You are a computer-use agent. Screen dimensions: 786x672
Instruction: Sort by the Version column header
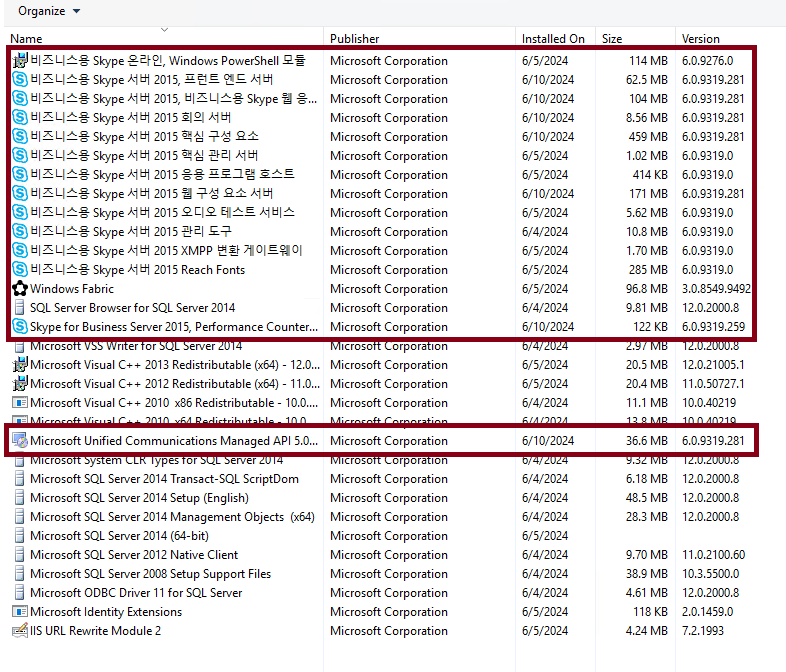[700, 39]
